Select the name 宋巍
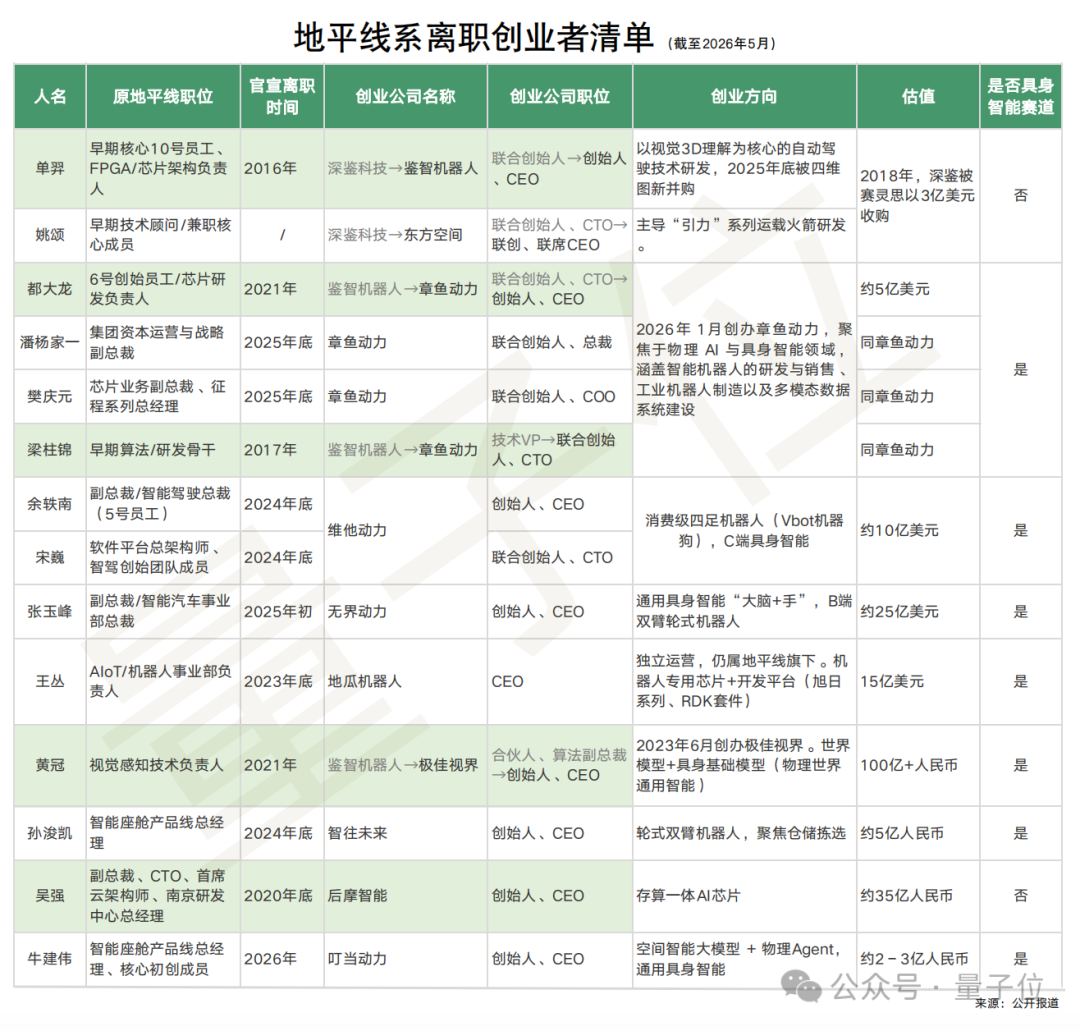 point(50,557)
